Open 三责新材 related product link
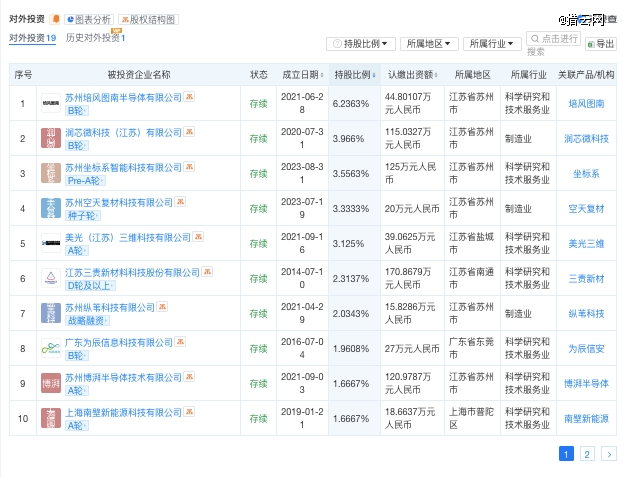Screen dimensions: 623x477 tap(586, 279)
